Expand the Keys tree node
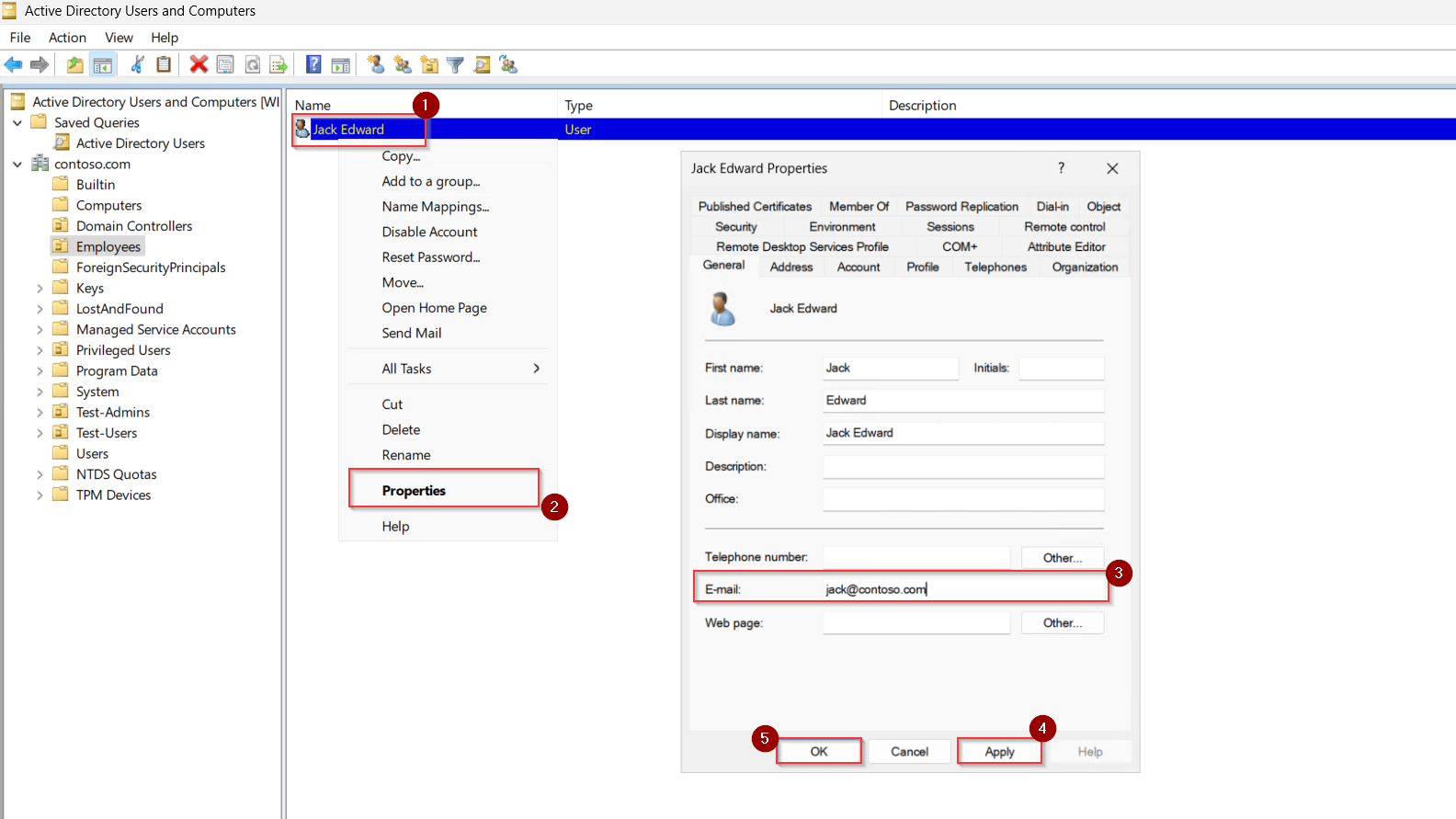Viewport: 1456px width, 819px height. pos(40,288)
